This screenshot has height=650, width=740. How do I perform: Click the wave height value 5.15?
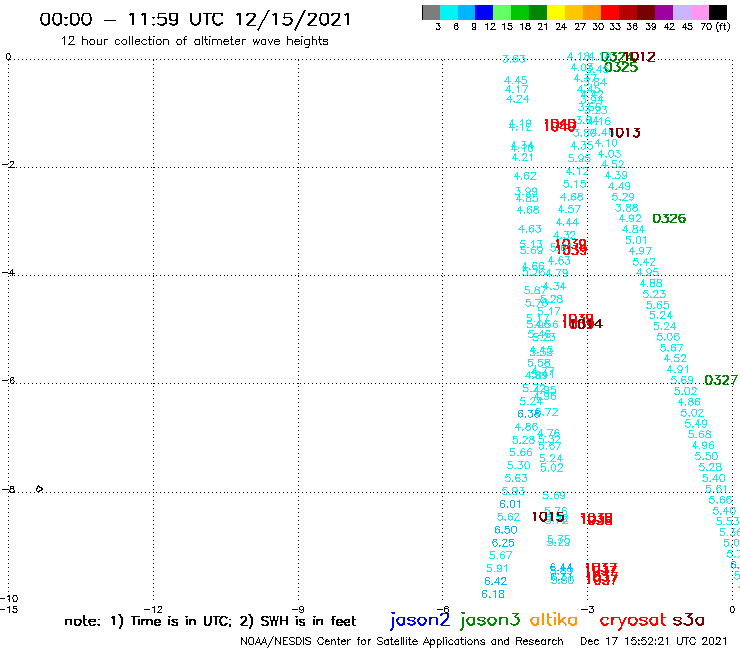click(x=575, y=184)
